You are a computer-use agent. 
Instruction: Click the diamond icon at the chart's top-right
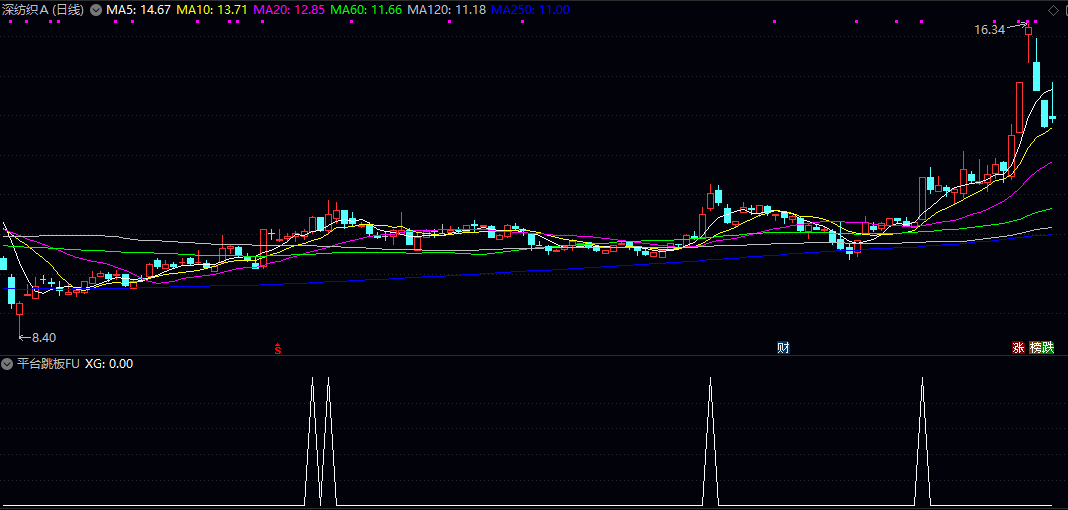(x=1052, y=10)
